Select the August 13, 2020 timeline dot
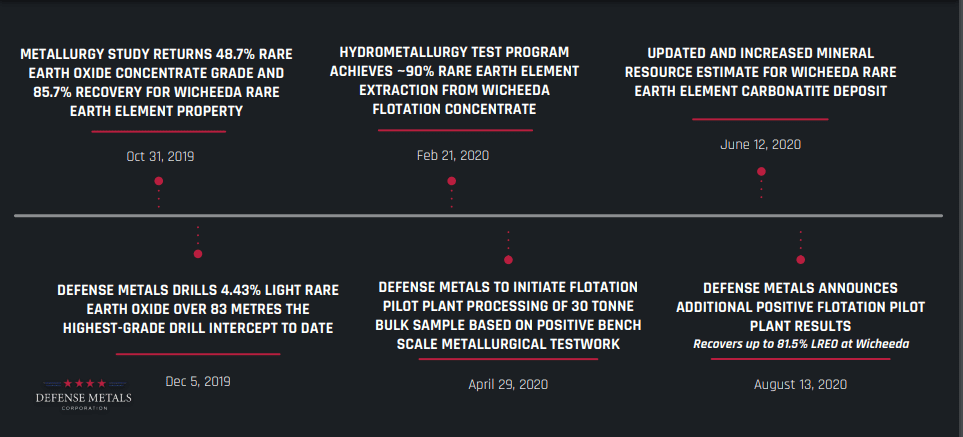 (x=800, y=260)
